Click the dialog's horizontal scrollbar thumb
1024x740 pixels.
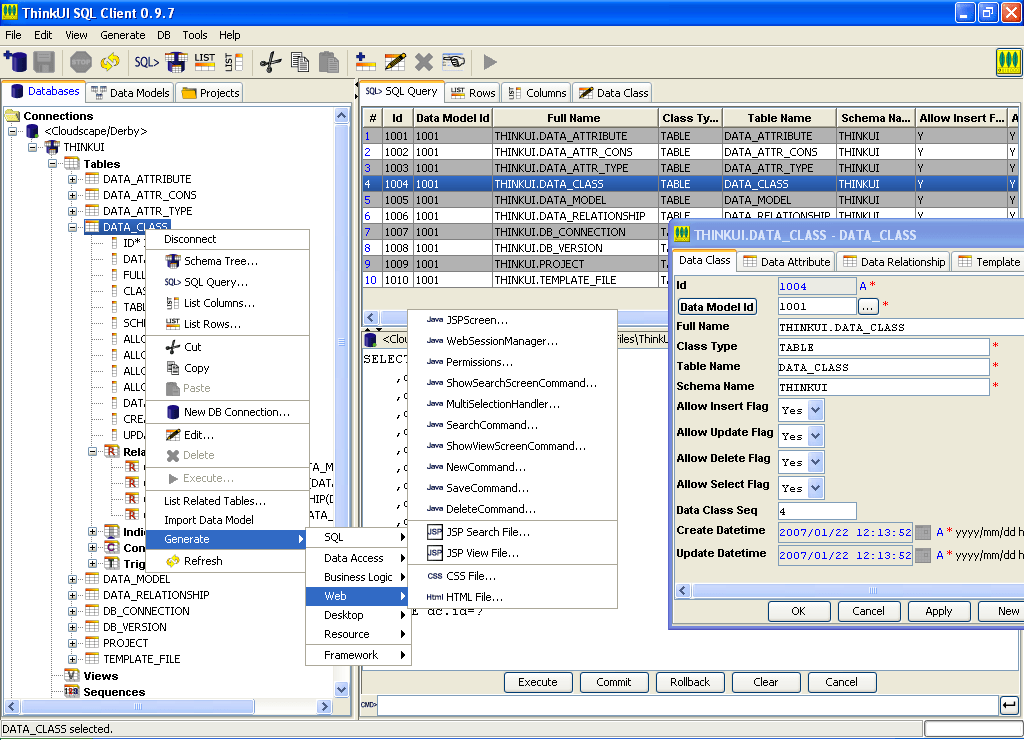872,590
